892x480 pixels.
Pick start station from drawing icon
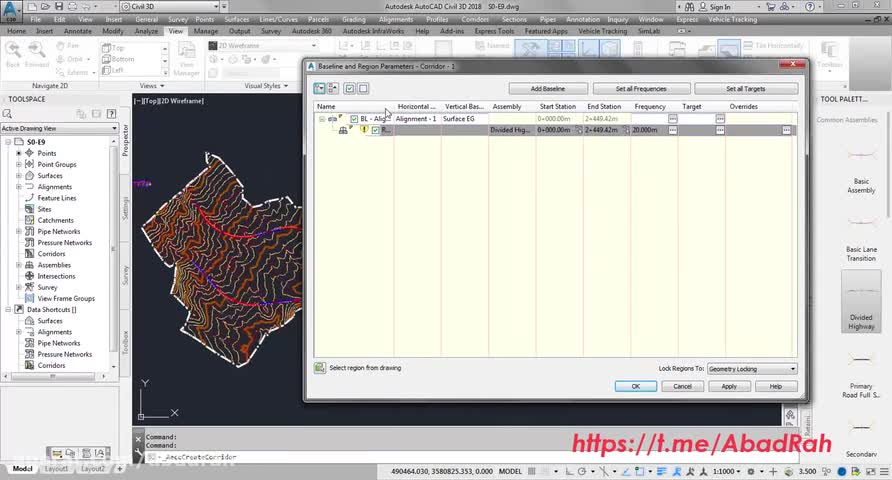tap(579, 130)
